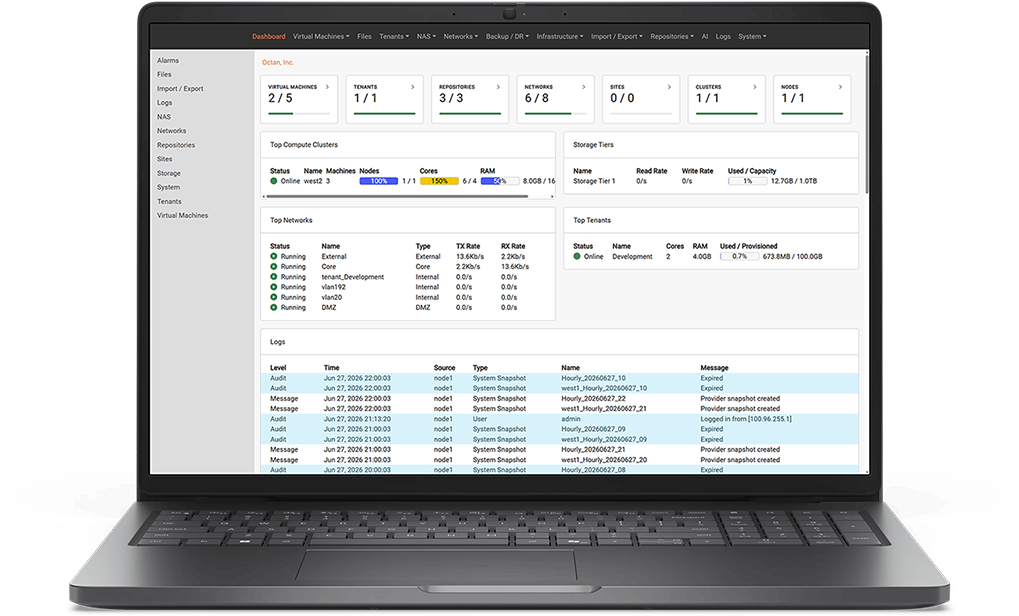
Task: Go to Alarms in the sidebar
Action: (168, 60)
